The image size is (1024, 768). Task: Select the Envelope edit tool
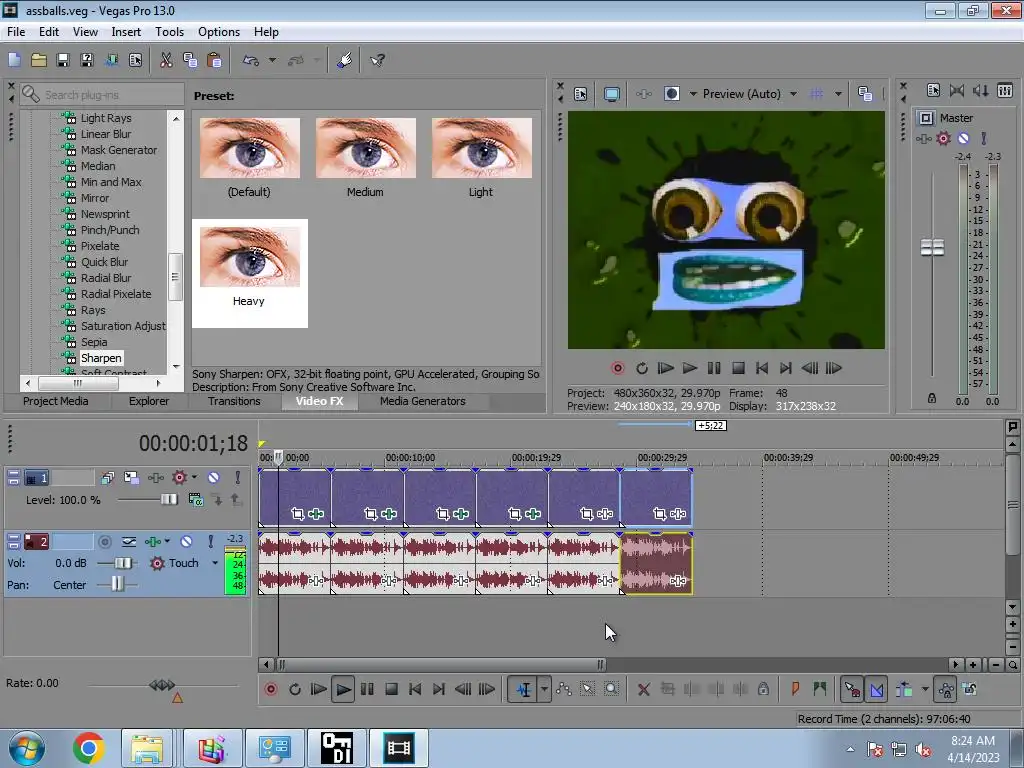[x=564, y=689]
